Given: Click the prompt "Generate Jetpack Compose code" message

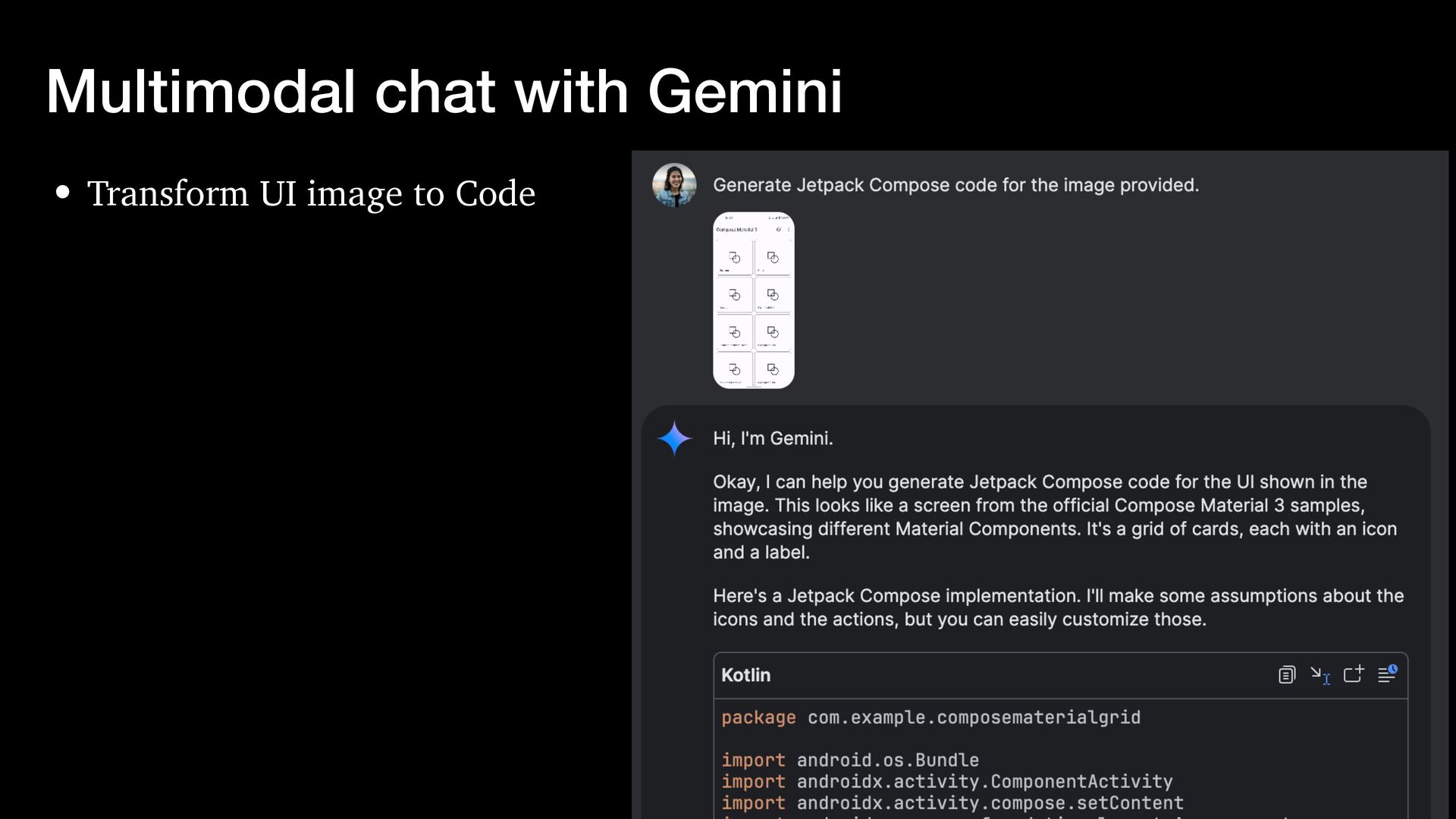Looking at the screenshot, I should 955,185.
